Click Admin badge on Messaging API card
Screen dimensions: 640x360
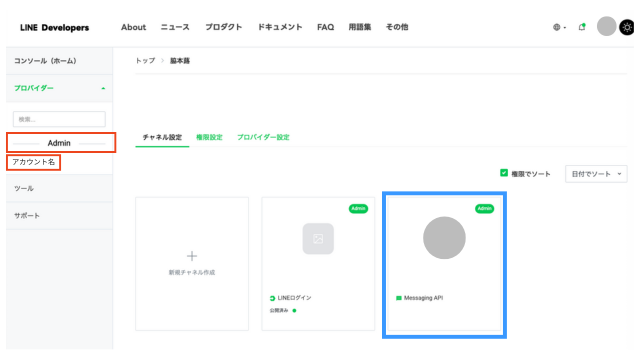coord(484,209)
